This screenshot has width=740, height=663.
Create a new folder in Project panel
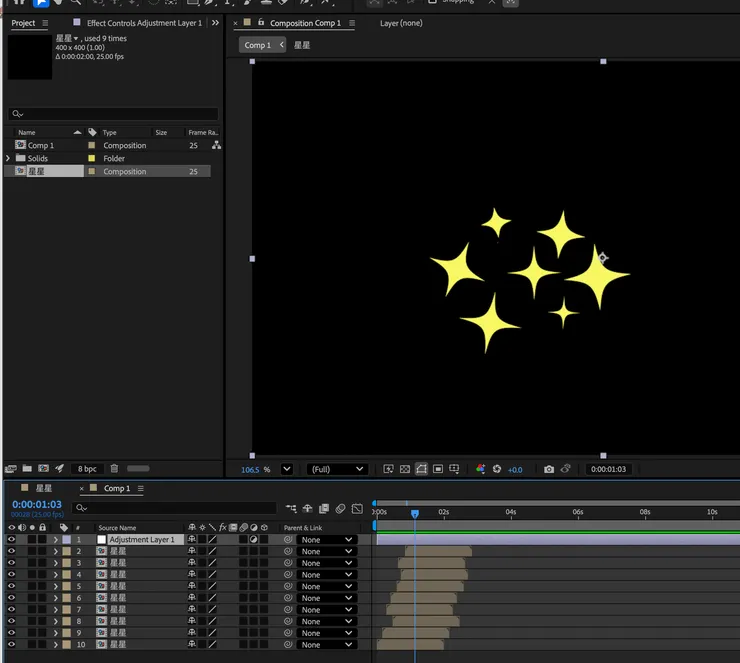point(27,469)
